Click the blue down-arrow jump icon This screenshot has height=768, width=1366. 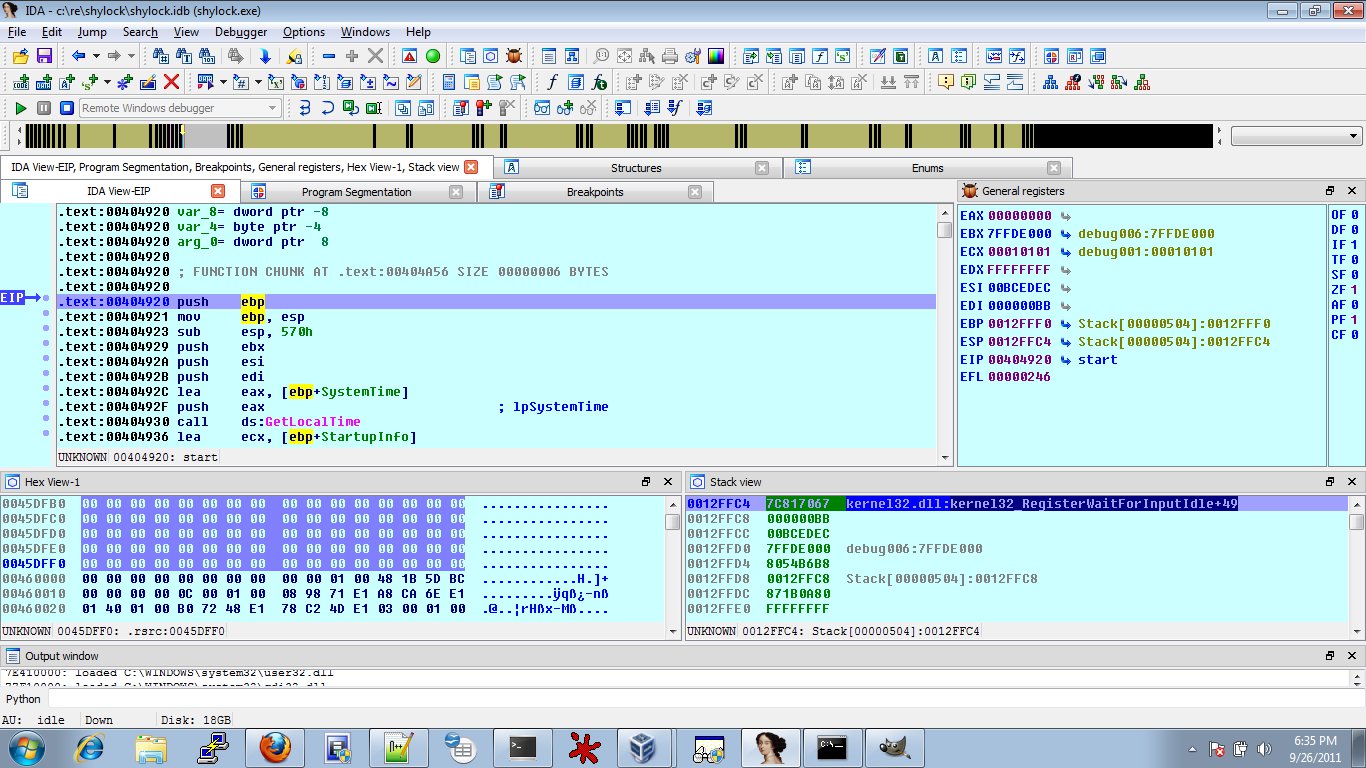point(265,56)
